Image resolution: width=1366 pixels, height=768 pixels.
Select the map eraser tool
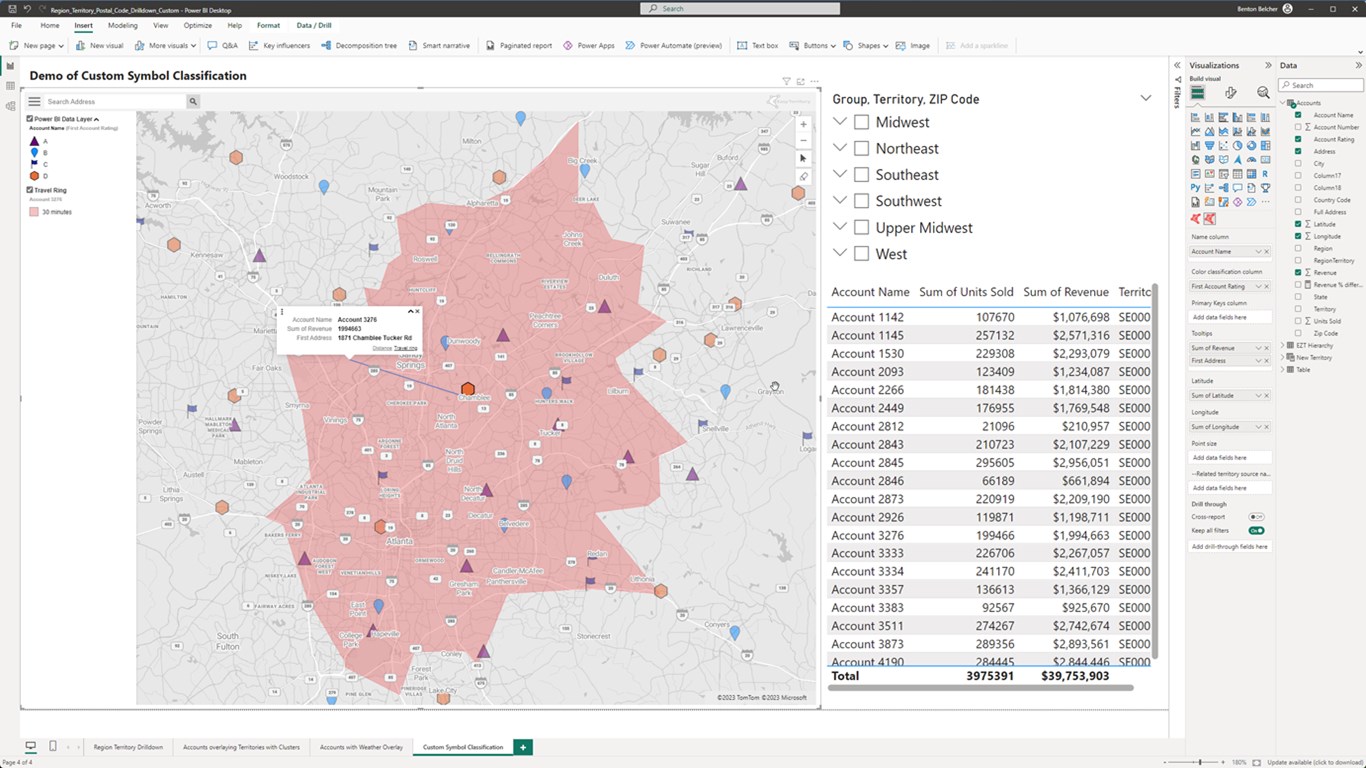coord(803,176)
